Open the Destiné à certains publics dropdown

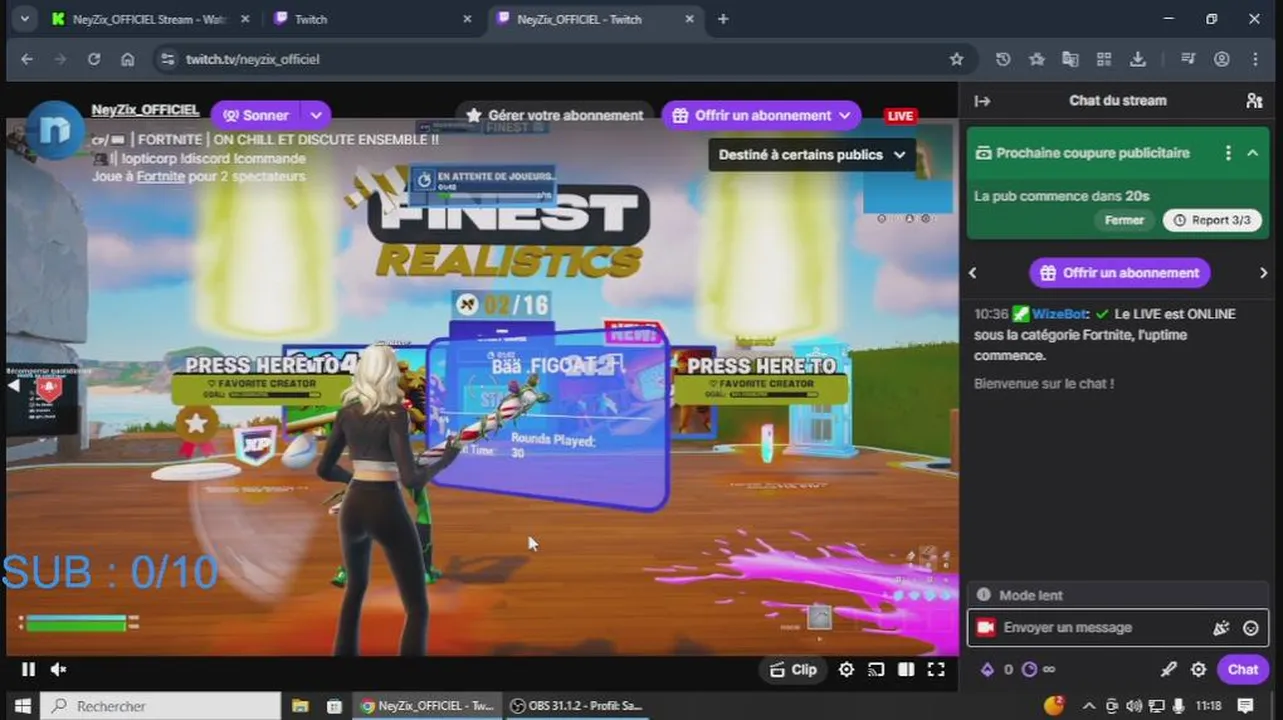click(811, 155)
